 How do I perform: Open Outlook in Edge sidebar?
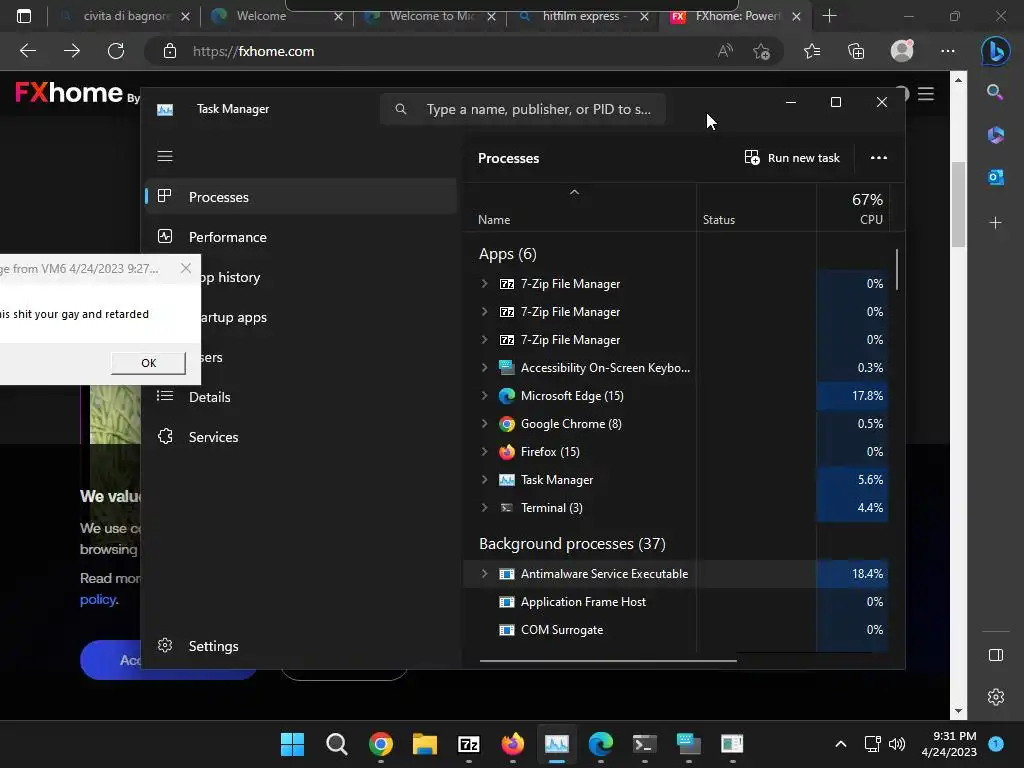pos(995,177)
